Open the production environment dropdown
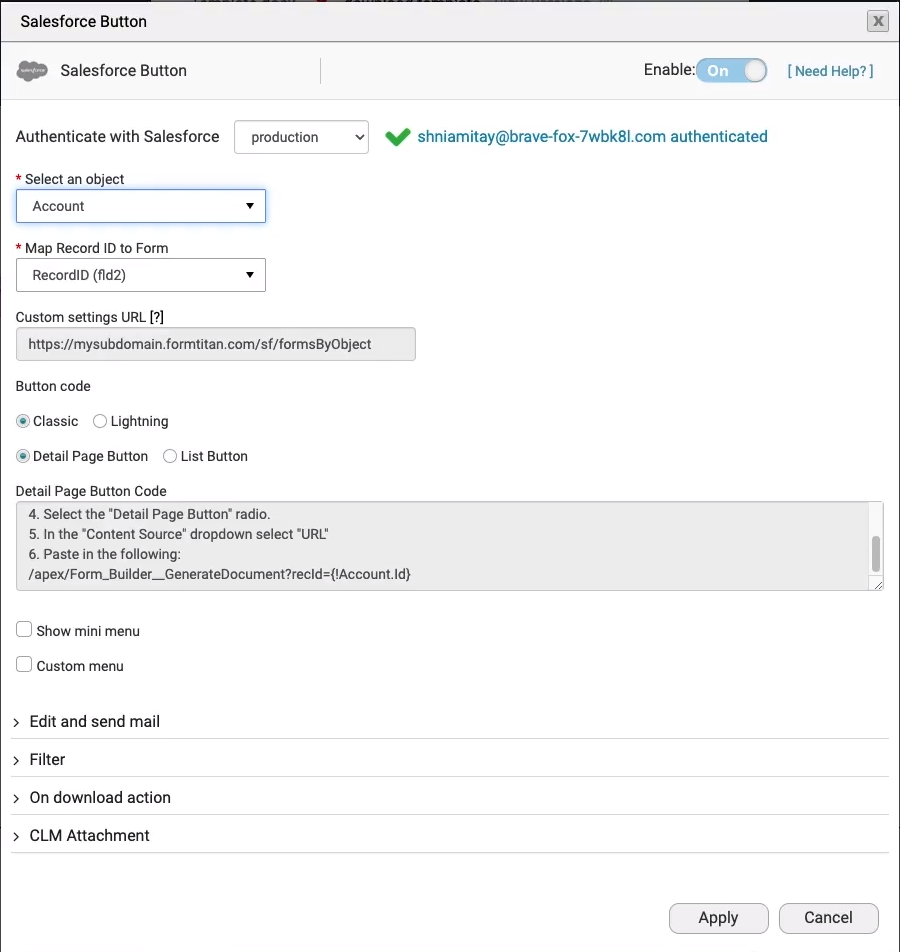900x952 pixels. (x=300, y=137)
